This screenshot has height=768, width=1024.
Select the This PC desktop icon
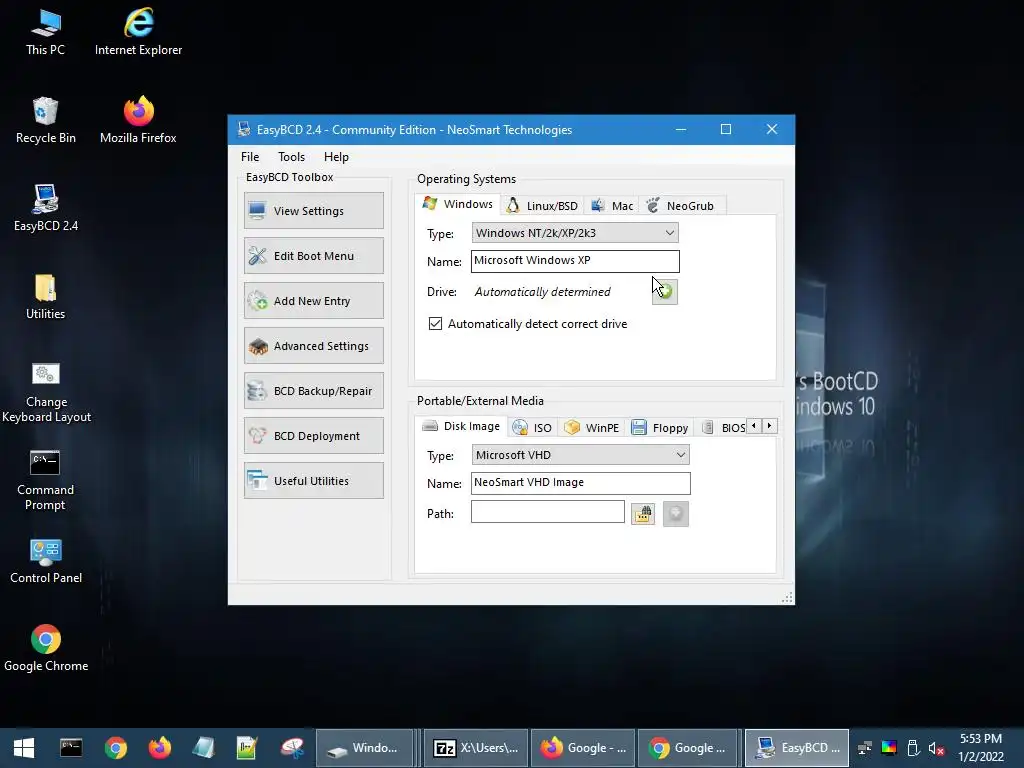(45, 33)
